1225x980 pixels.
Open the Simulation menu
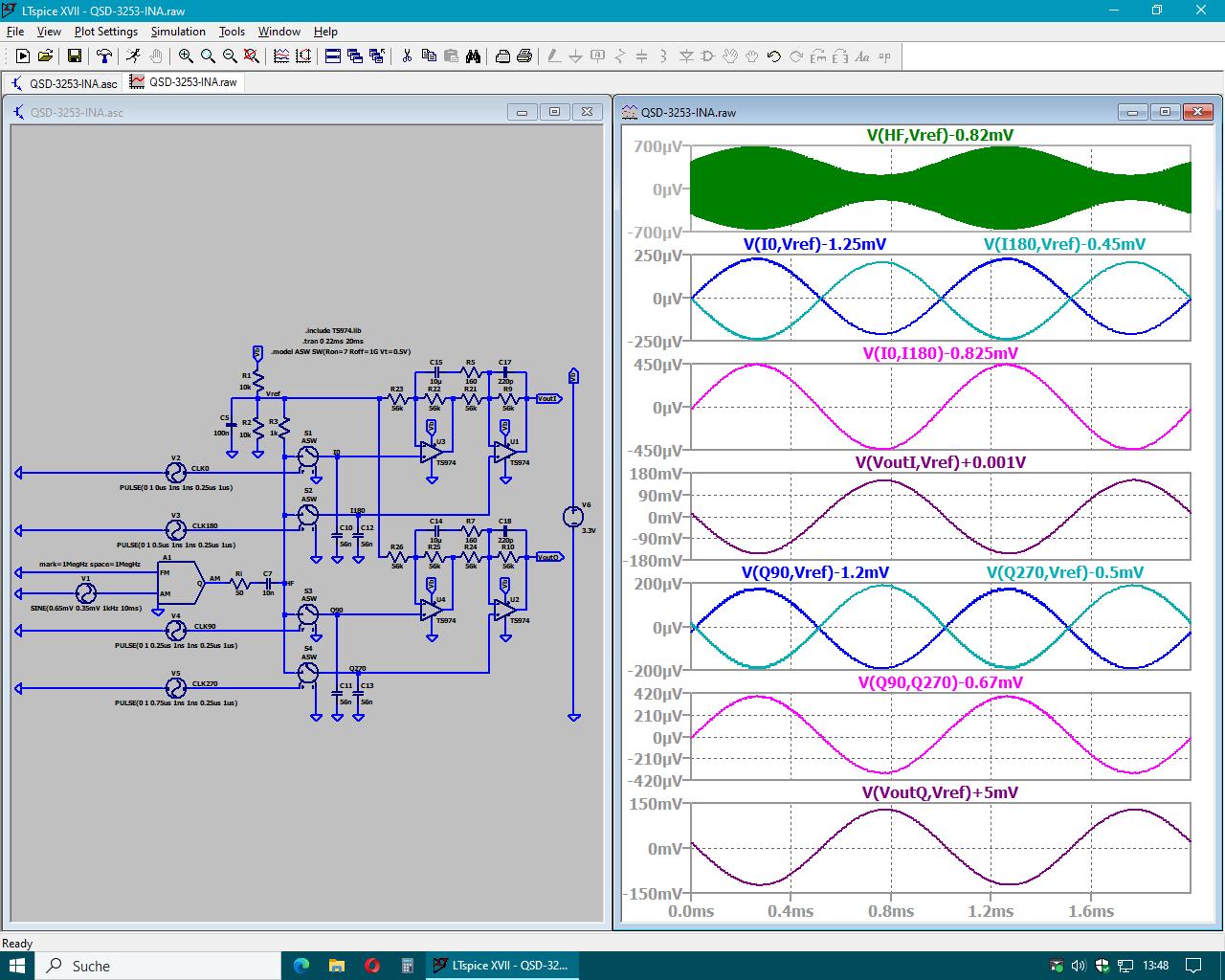pyautogui.click(x=178, y=32)
